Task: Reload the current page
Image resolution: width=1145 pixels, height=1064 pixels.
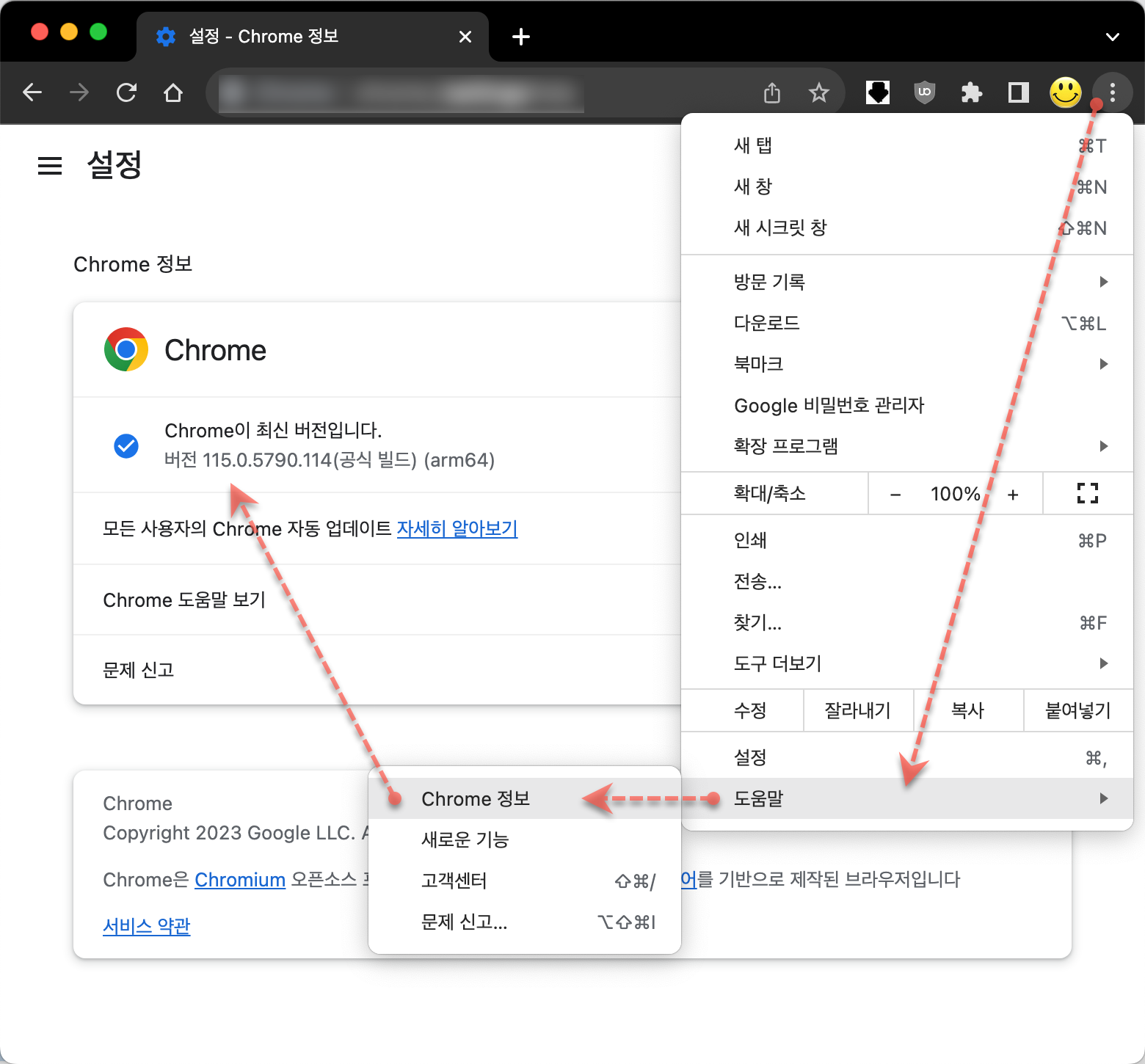Action: pos(126,92)
